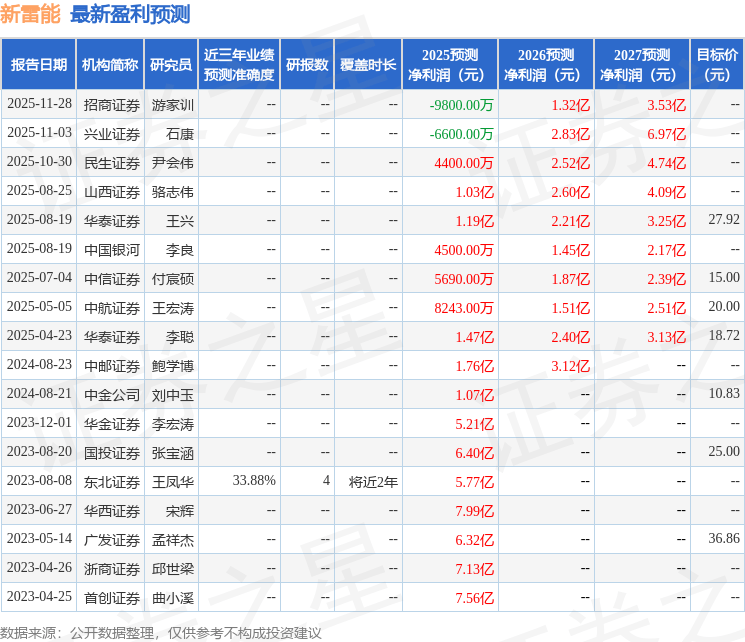Click the 36.86 target price
Screen dimensions: 745x642
(x=724, y=538)
